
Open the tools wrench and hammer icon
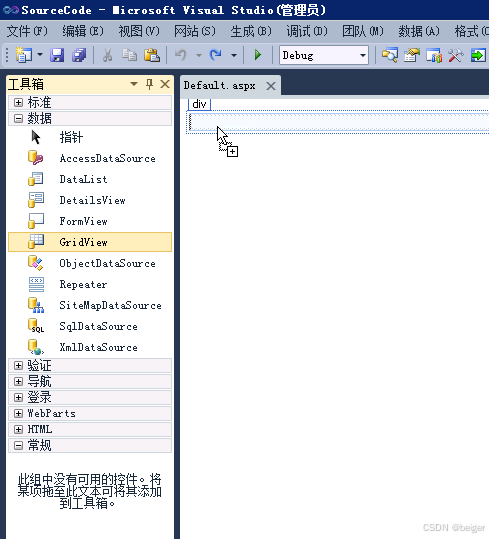(x=456, y=55)
